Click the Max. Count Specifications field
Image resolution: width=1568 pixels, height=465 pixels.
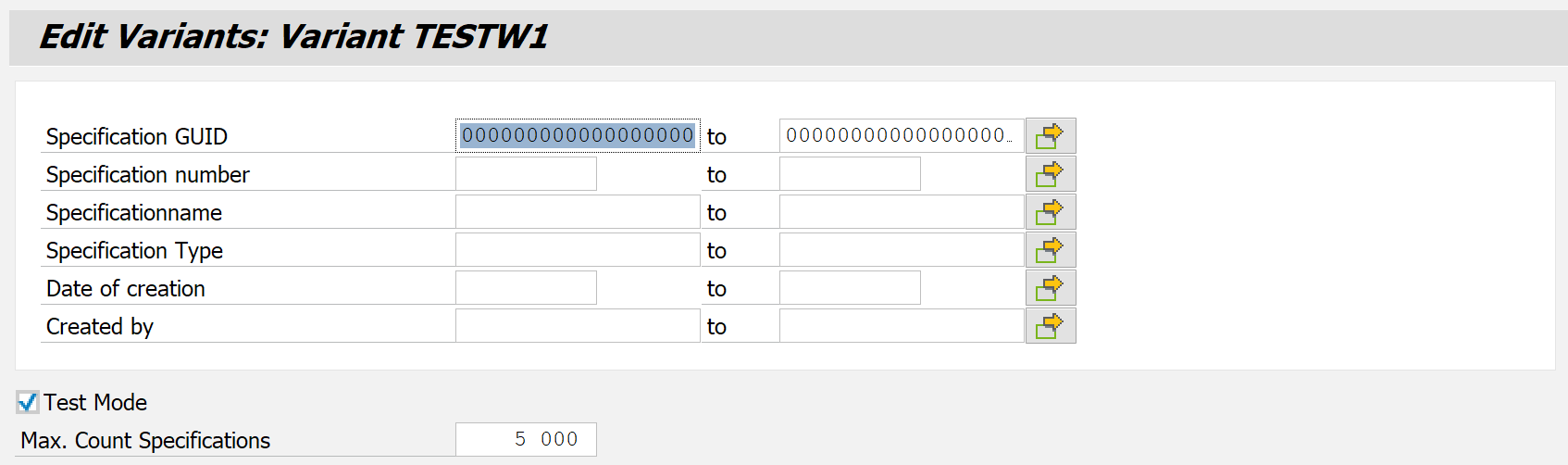[x=526, y=439]
